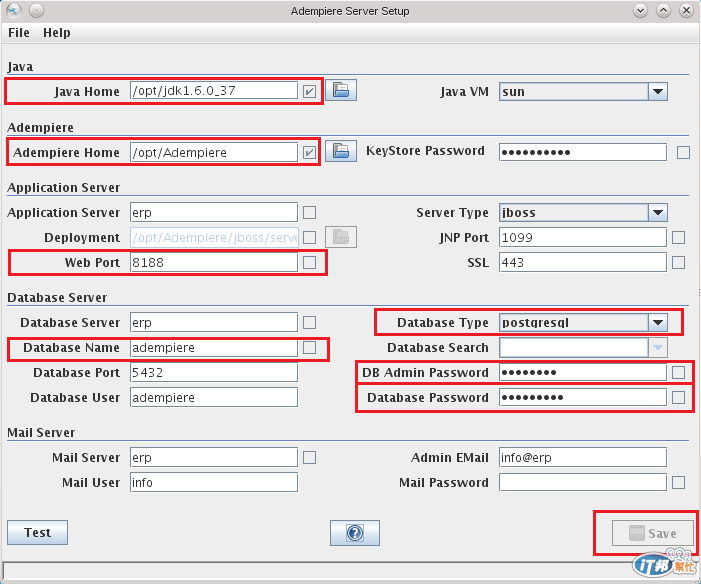The height and width of the screenshot is (584, 701).
Task: Click the Deployment folder browse icon
Action: [341, 237]
